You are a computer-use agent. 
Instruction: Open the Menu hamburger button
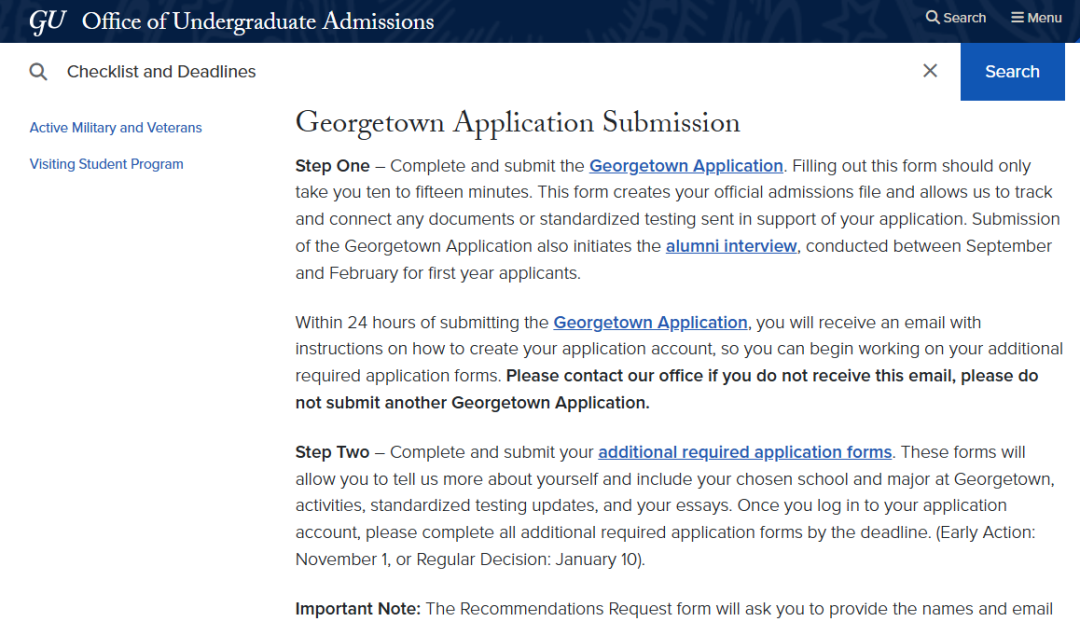[1036, 18]
